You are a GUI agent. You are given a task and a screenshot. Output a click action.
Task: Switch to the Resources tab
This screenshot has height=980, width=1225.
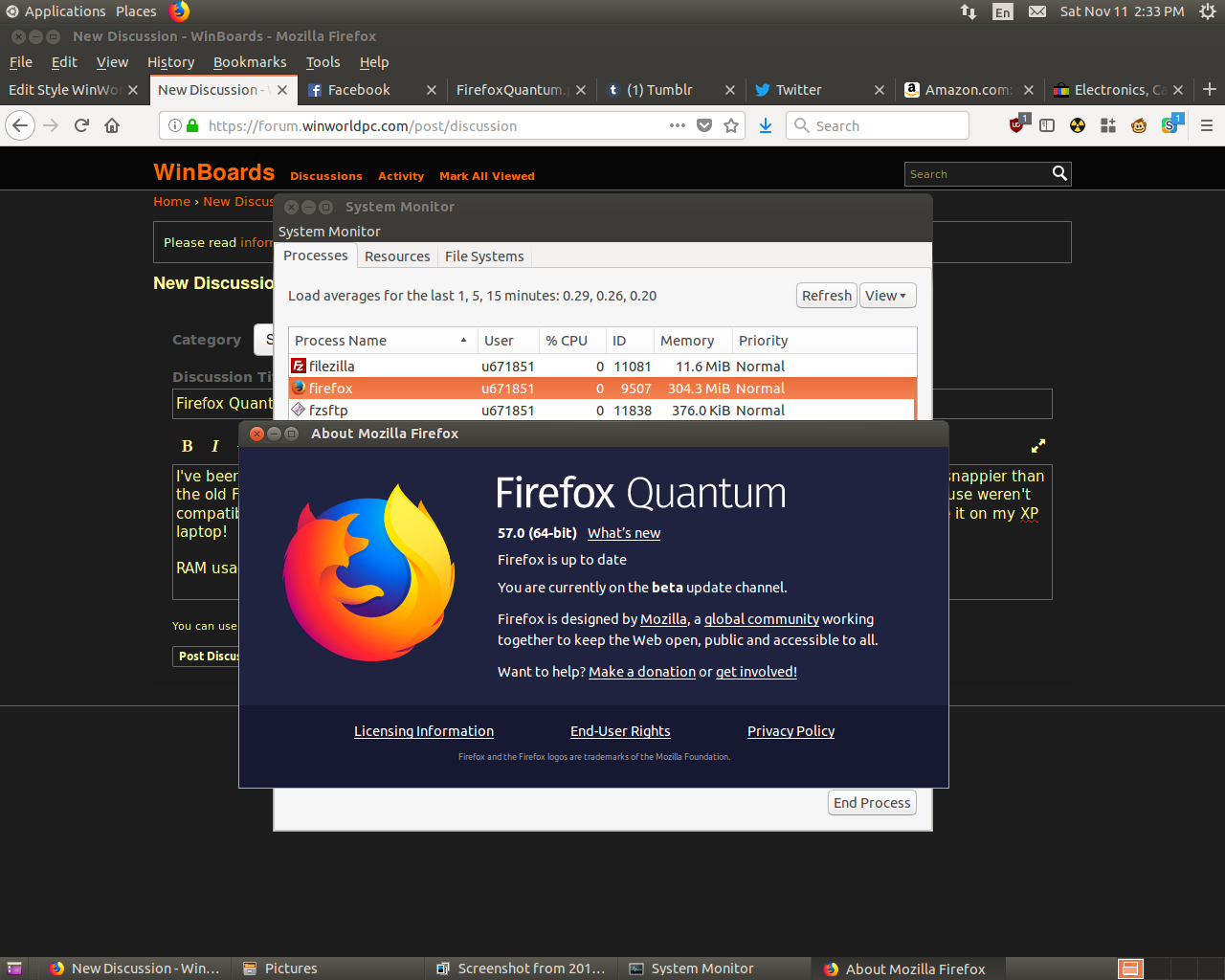coord(397,256)
